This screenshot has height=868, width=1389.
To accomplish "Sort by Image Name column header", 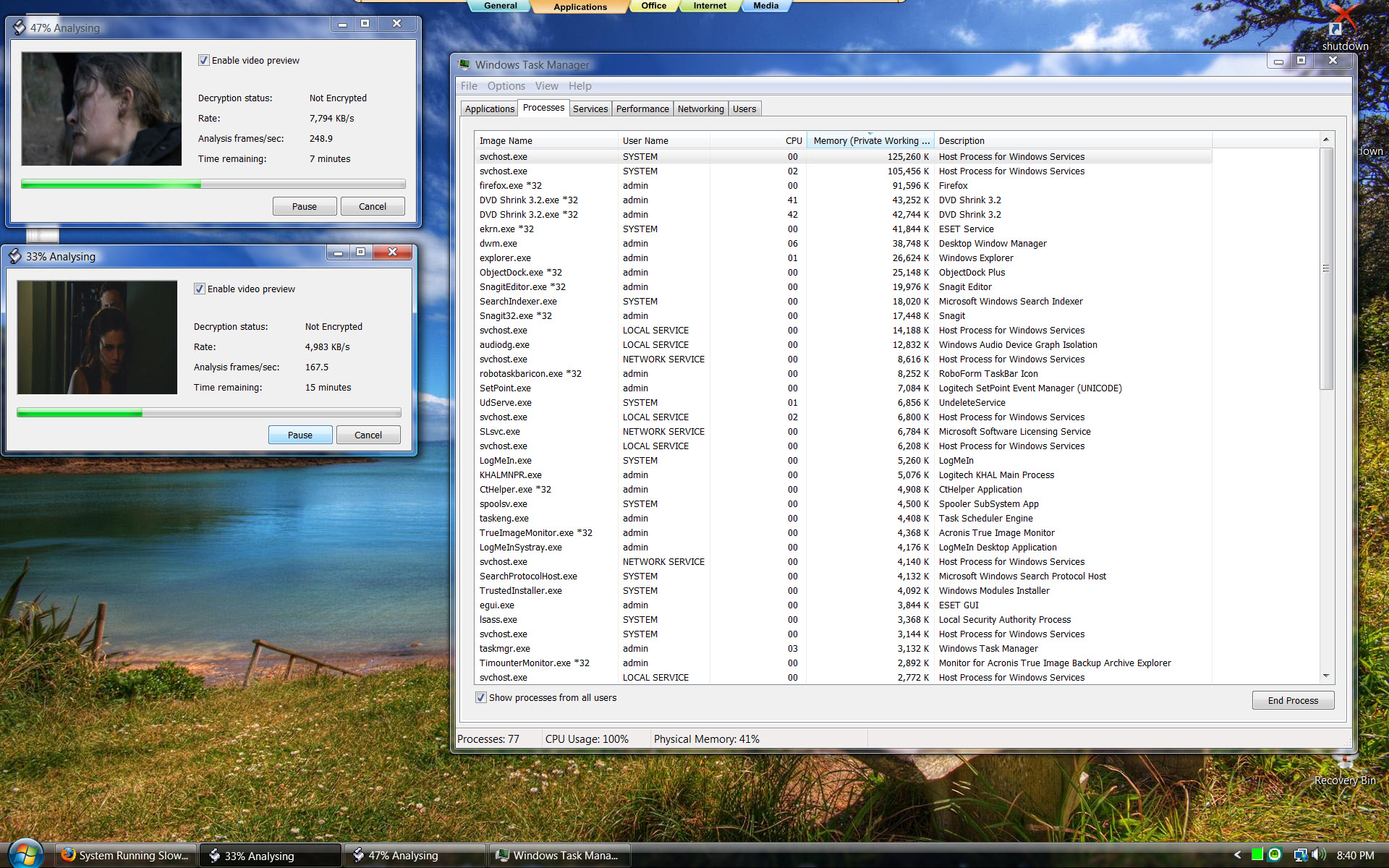I will coord(546,140).
